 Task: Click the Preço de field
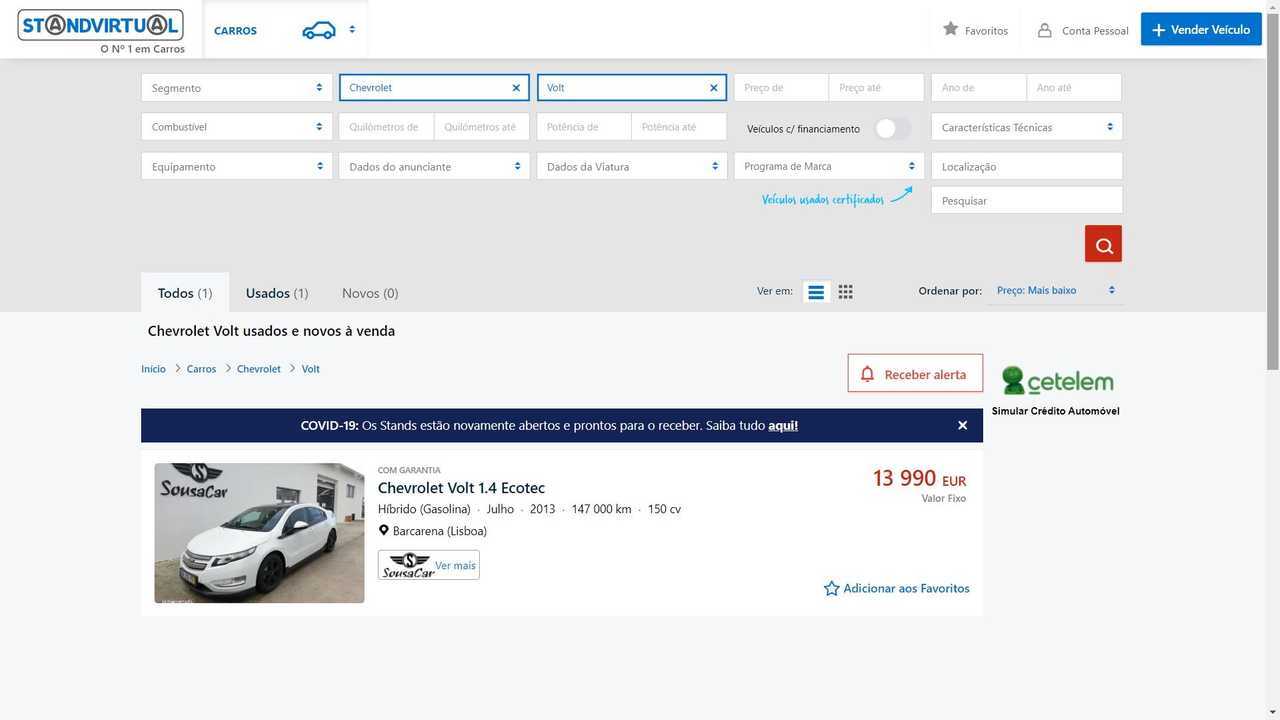tap(781, 88)
